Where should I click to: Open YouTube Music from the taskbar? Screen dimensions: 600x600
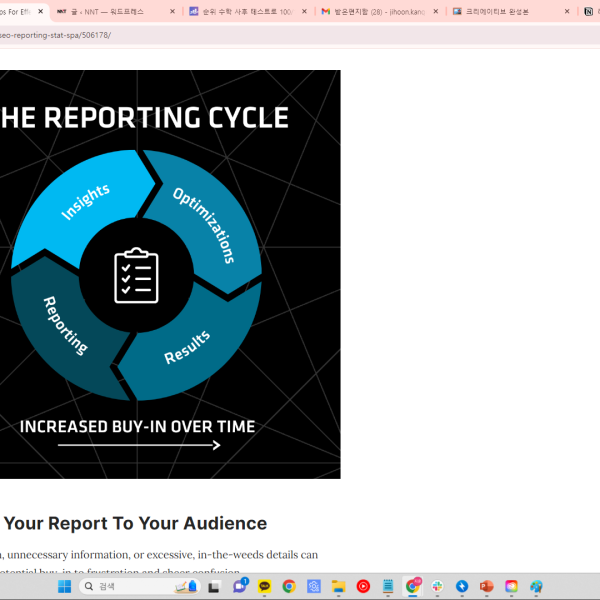[x=363, y=586]
